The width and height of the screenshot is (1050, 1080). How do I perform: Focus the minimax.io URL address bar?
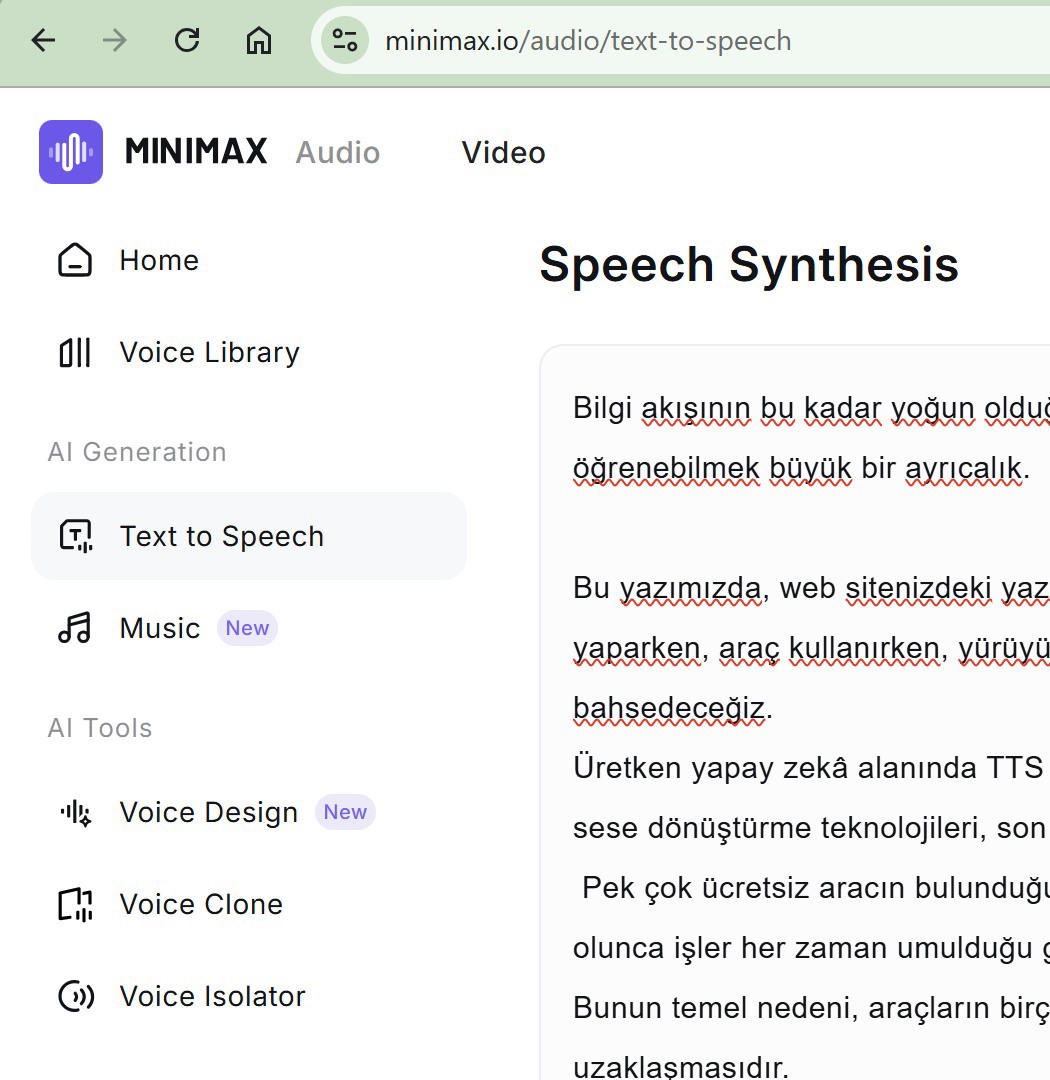pos(650,41)
